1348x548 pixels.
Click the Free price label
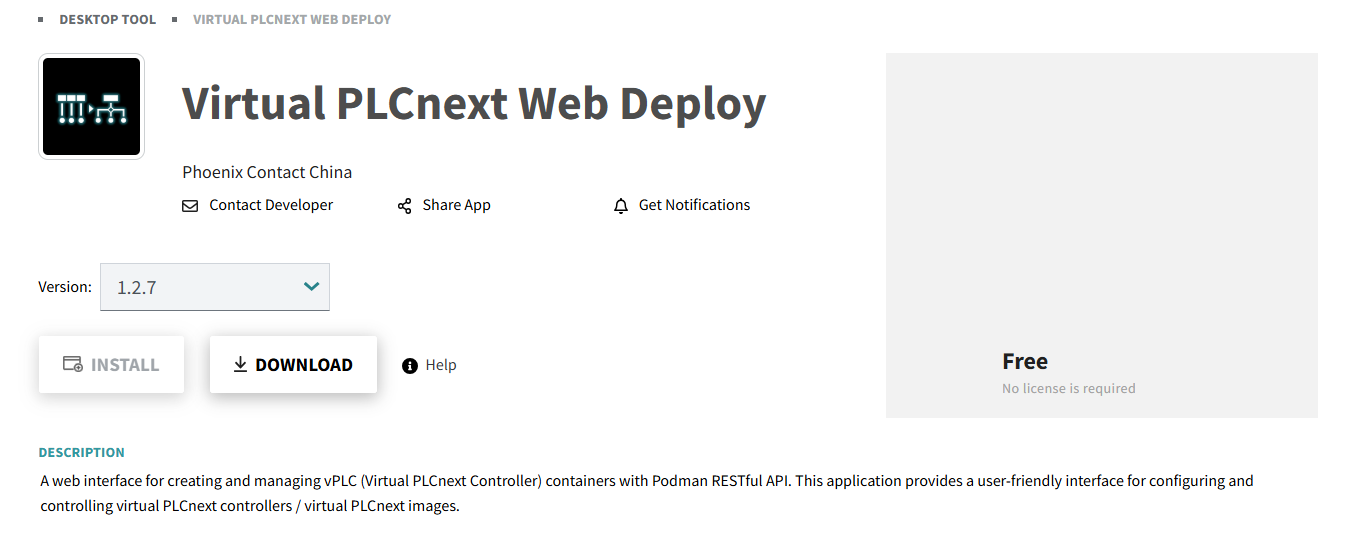pyautogui.click(x=1025, y=361)
